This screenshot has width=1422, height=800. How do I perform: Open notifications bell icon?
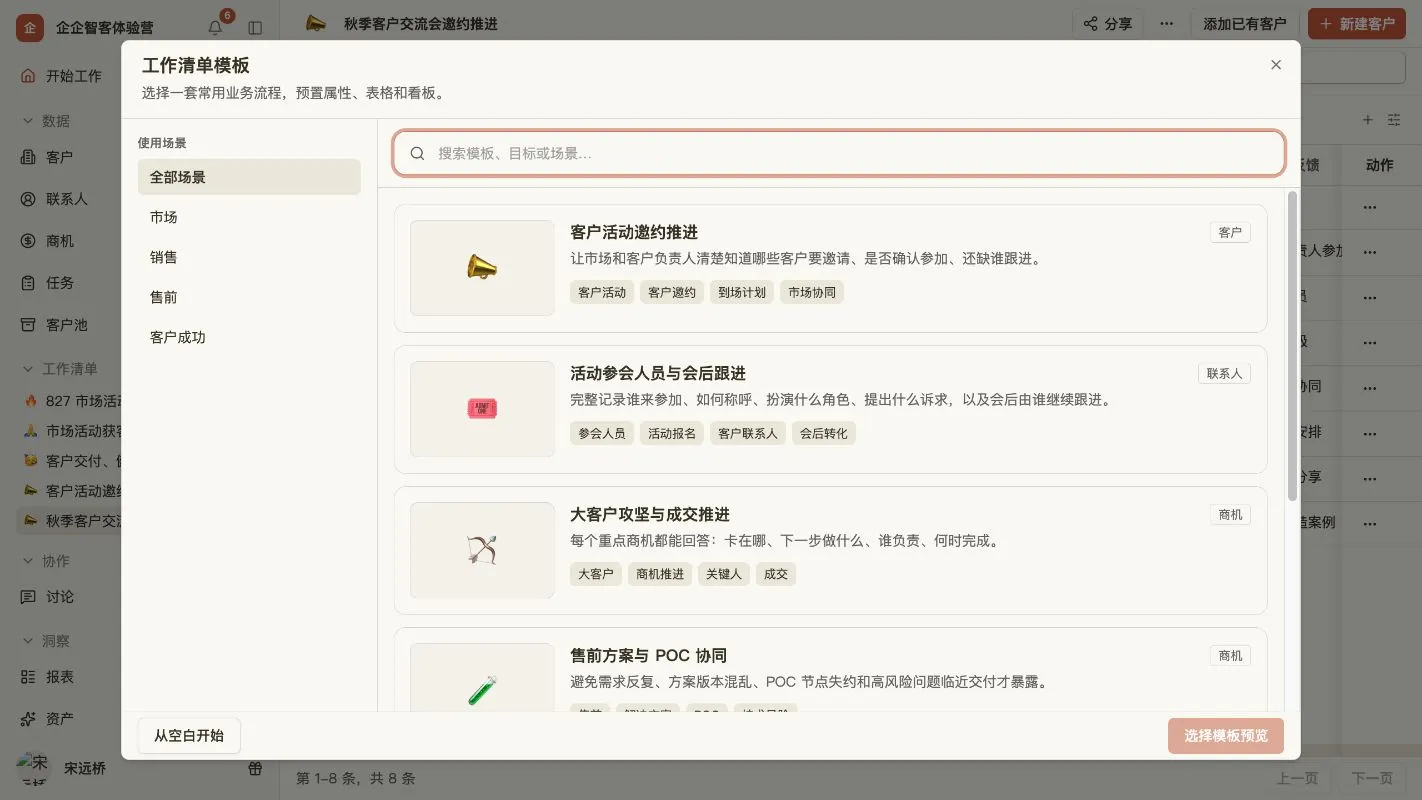[215, 27]
